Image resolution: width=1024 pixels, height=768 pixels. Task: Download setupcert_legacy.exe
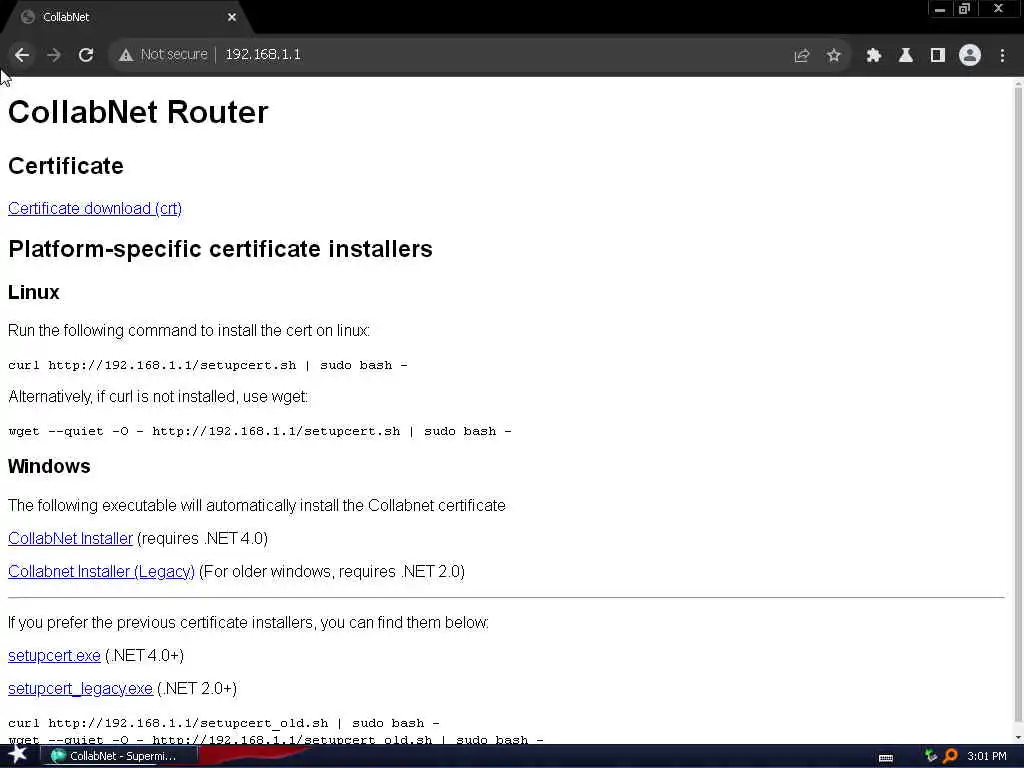click(80, 688)
